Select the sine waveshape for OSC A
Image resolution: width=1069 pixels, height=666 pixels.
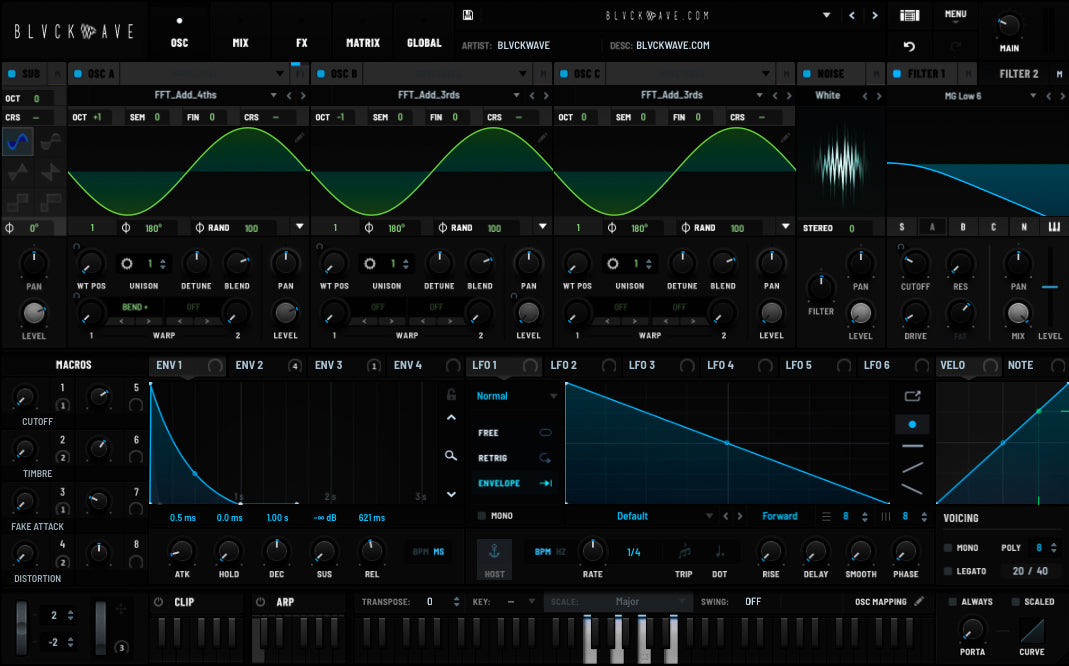click(17, 141)
